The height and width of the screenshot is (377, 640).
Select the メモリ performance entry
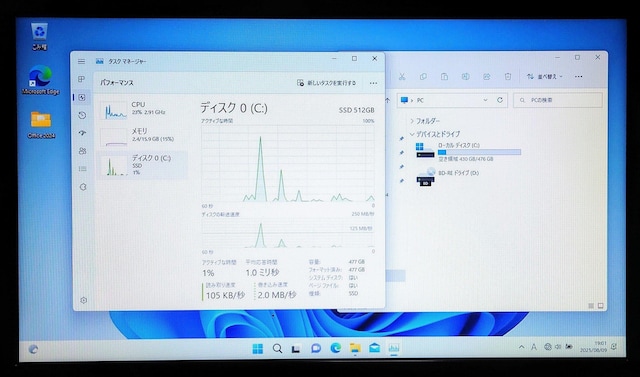coord(142,136)
